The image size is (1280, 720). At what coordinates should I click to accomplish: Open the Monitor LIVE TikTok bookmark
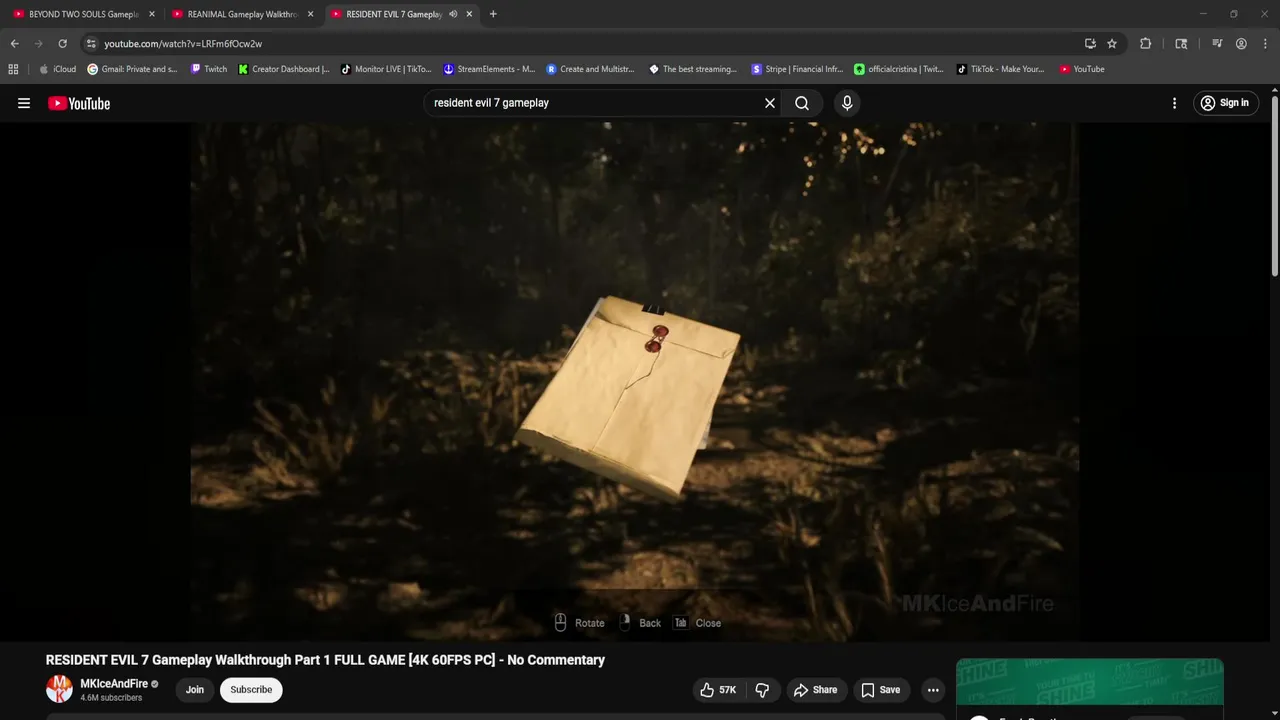click(386, 69)
